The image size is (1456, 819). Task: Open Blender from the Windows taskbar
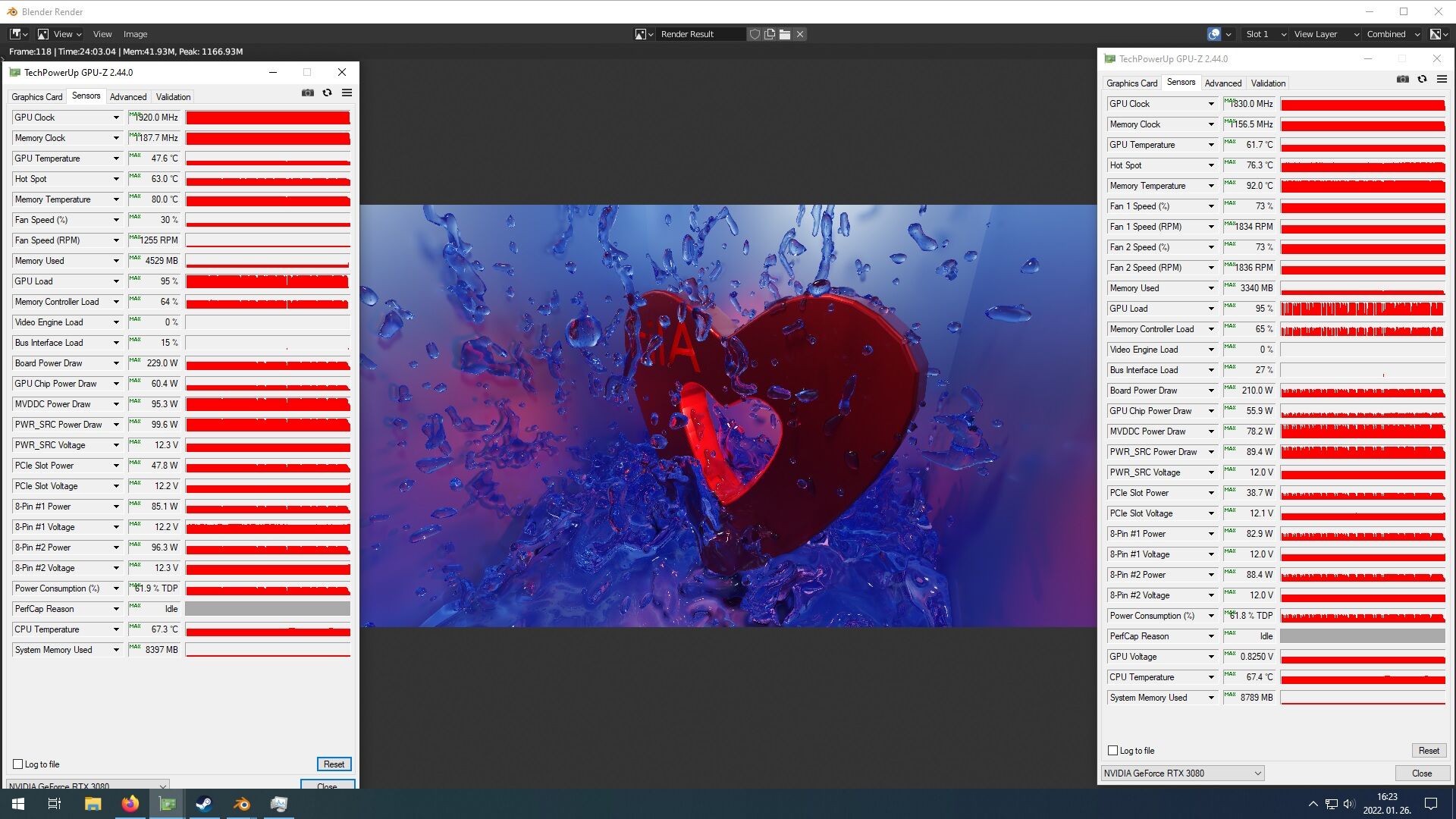(x=242, y=804)
